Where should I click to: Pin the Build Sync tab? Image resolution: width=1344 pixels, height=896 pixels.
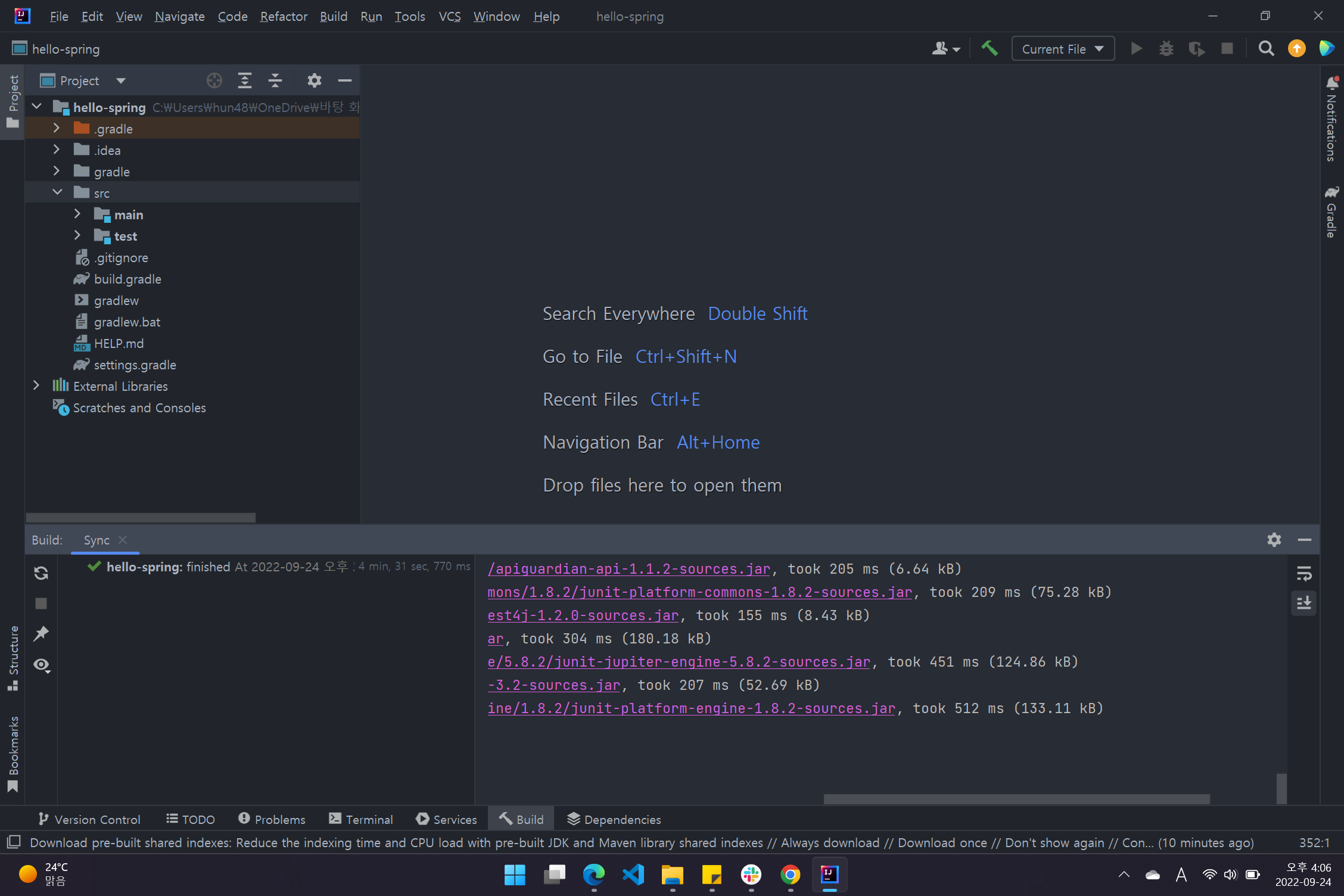click(x=41, y=634)
